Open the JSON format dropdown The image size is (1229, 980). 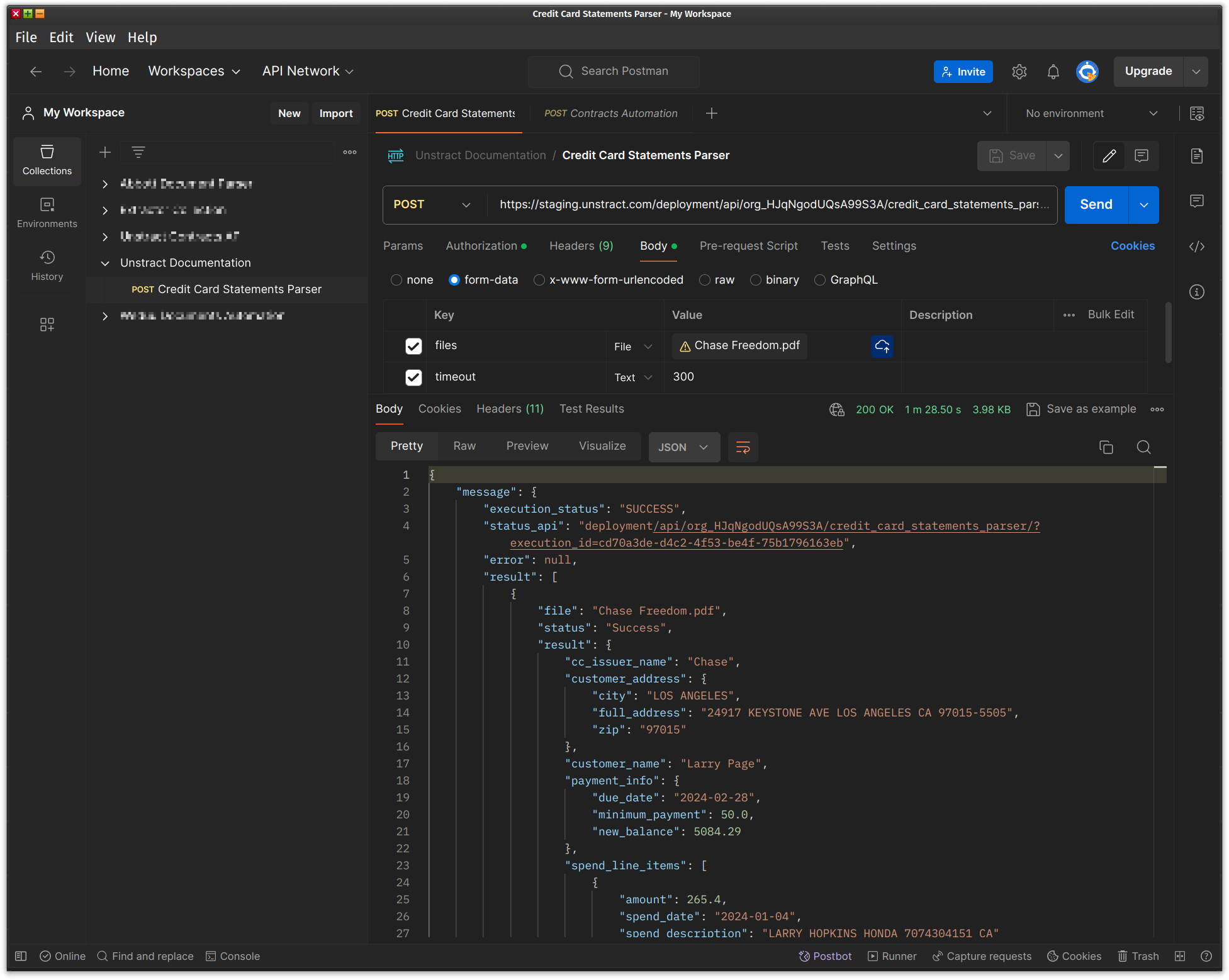pos(684,447)
